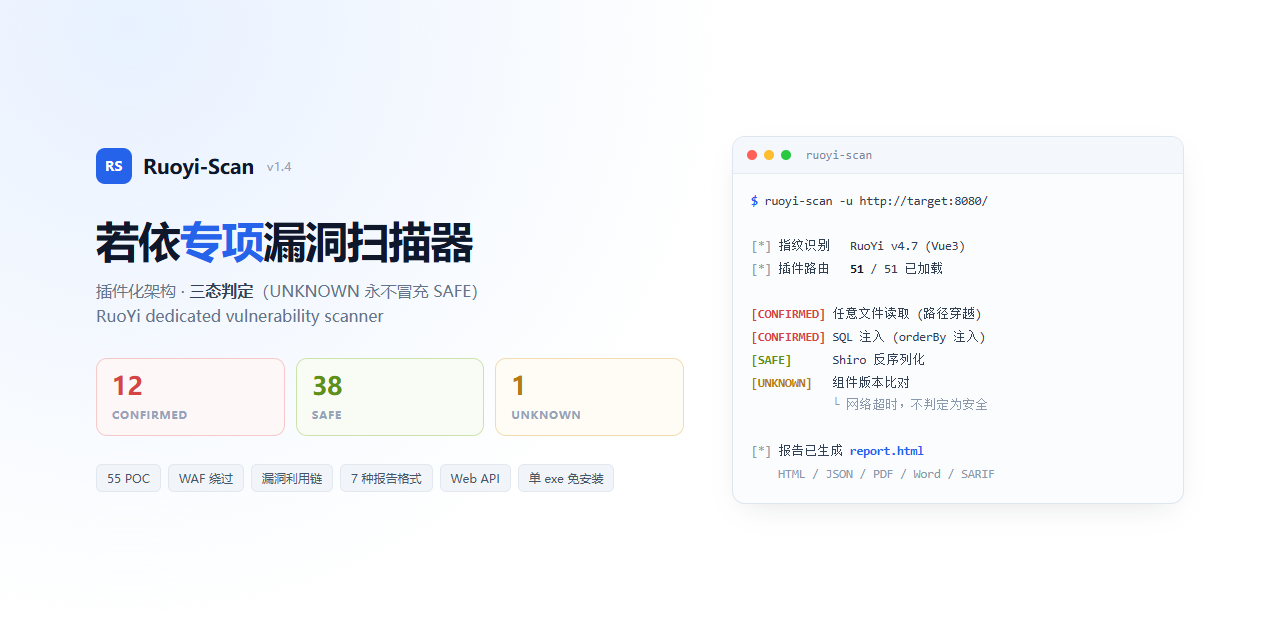This screenshot has height=640, width=1280.
Task: Click the 漏洞利用链 tag
Action: (292, 478)
